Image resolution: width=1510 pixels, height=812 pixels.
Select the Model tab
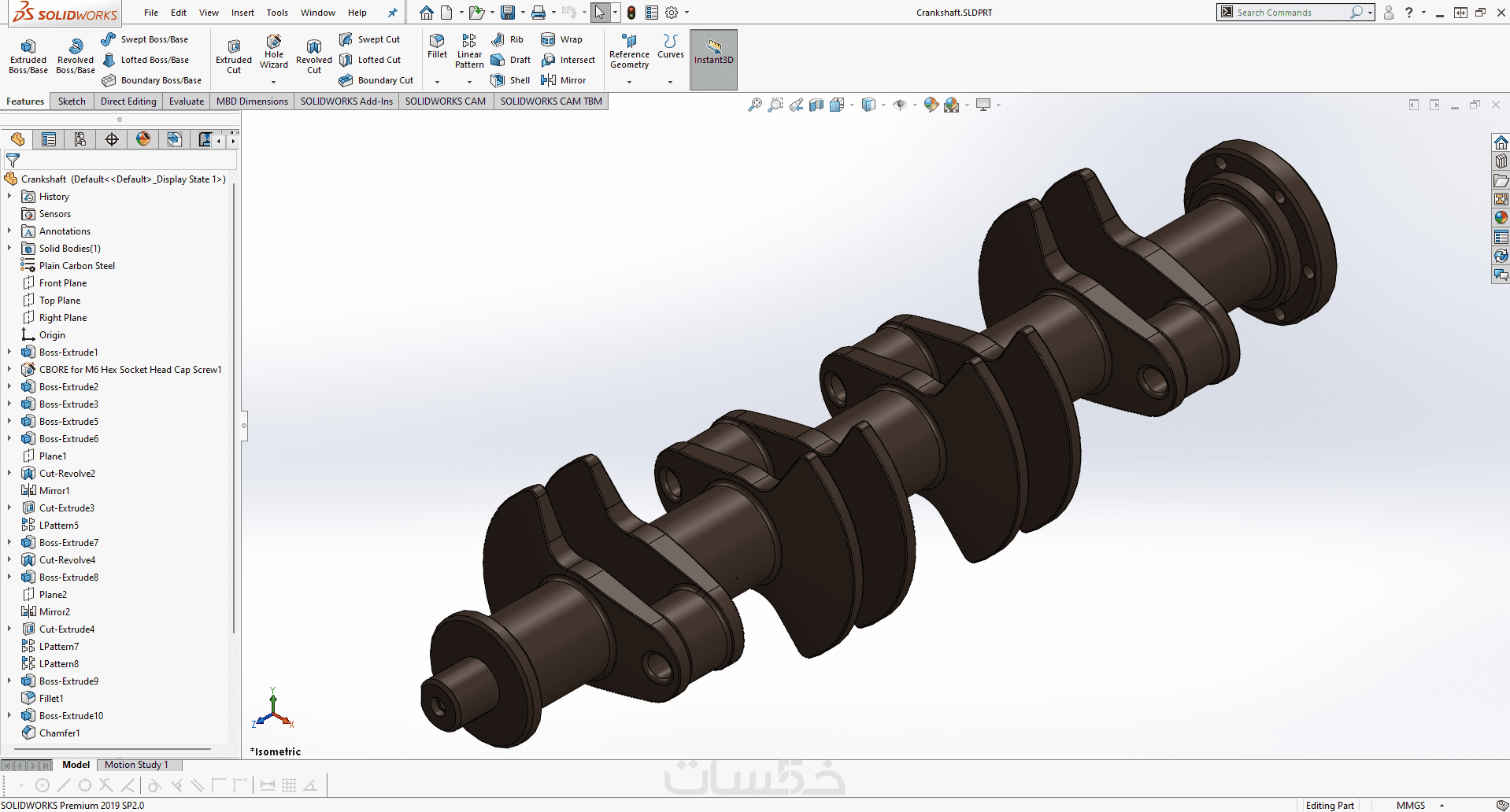76,765
